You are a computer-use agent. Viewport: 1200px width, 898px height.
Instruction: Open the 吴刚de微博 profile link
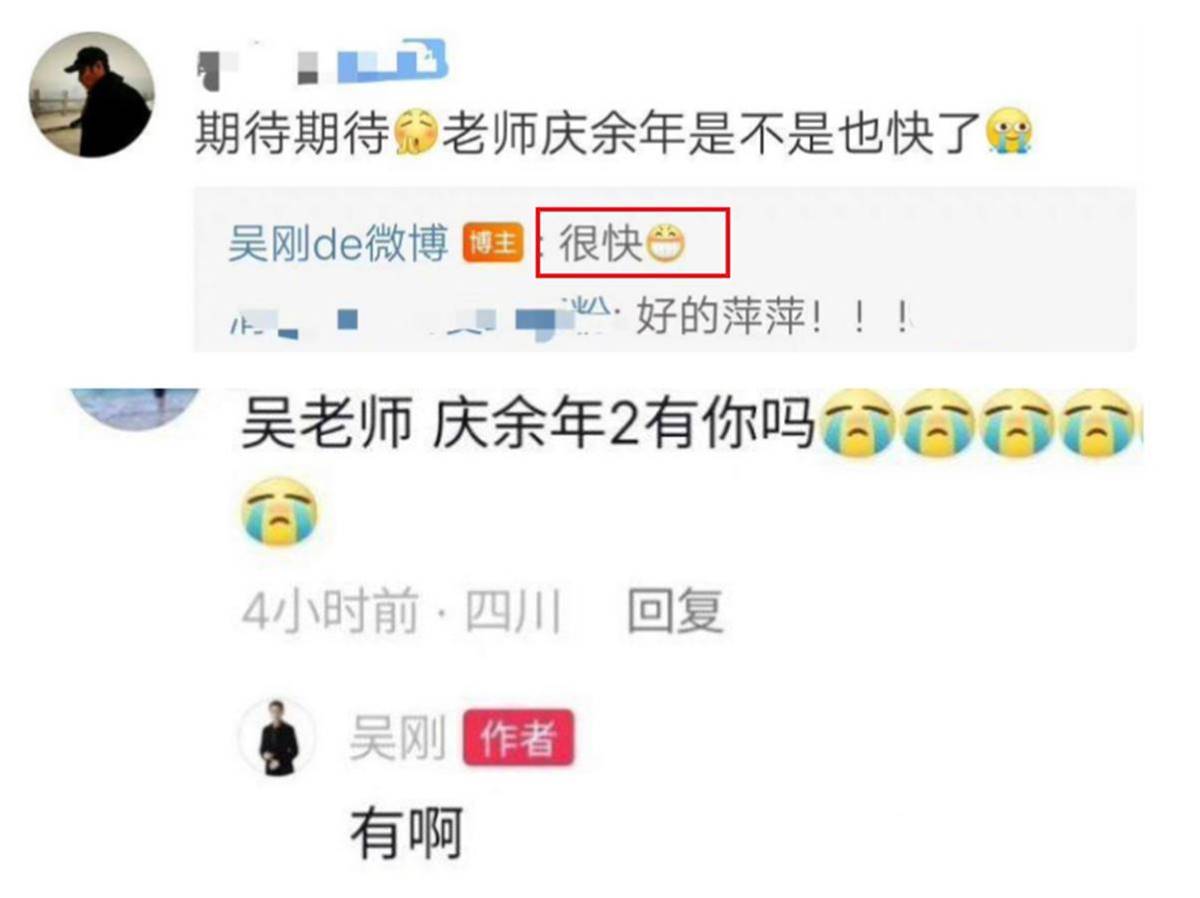338,244
